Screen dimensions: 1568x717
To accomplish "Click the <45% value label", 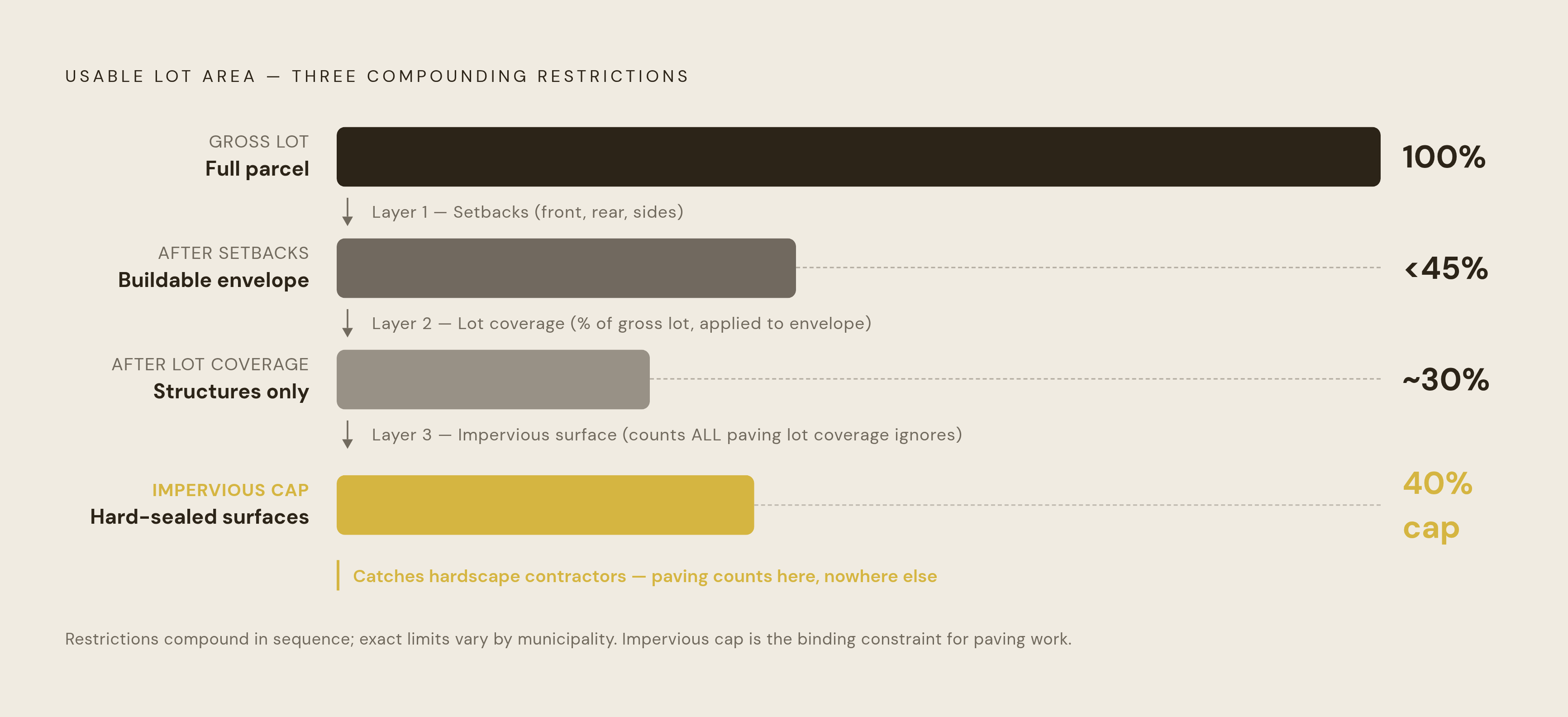I will coord(1446,268).
